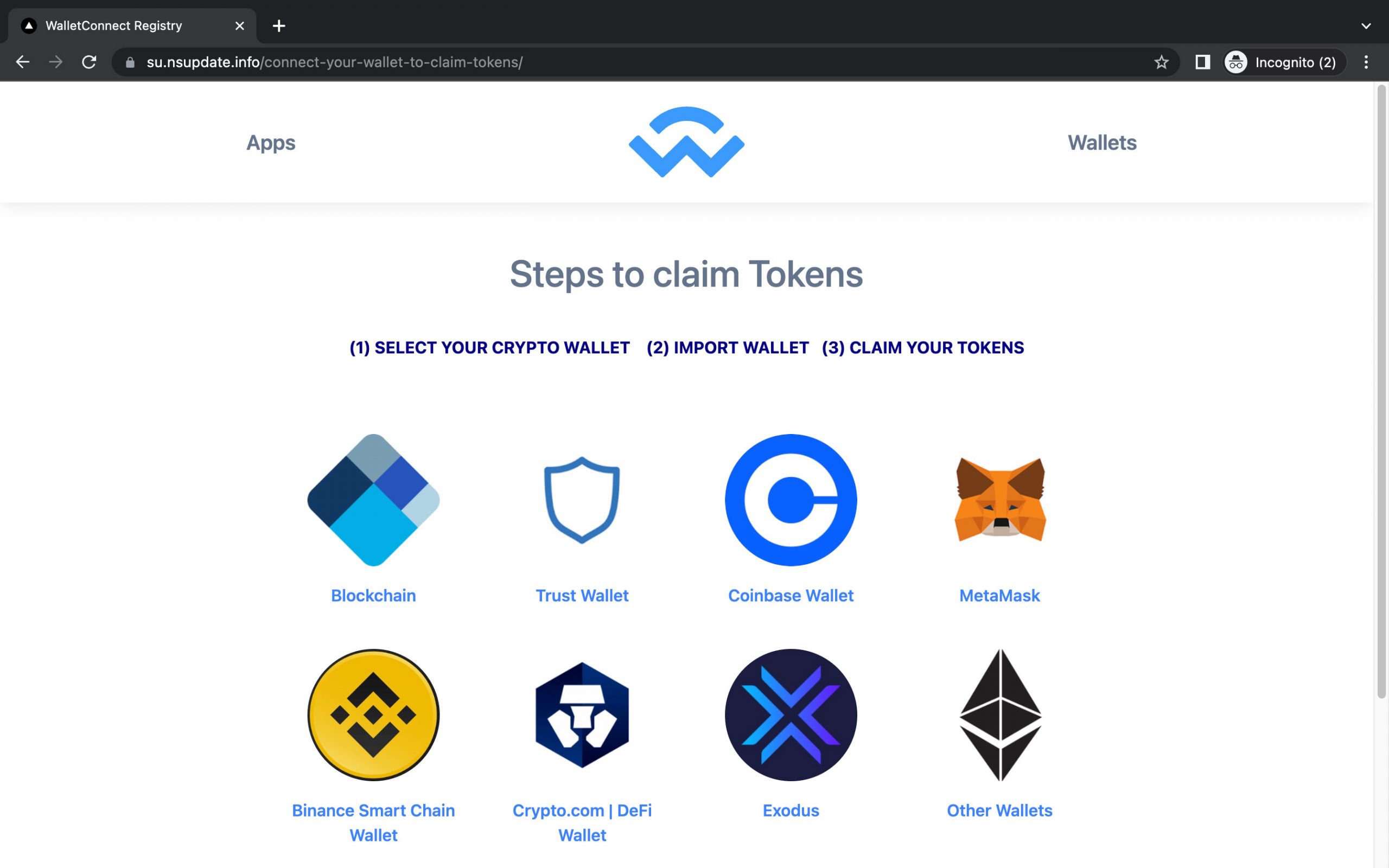Screen dimensions: 1389x868
Task: Select the Other Wallets Ethereum icon
Action: click(999, 714)
